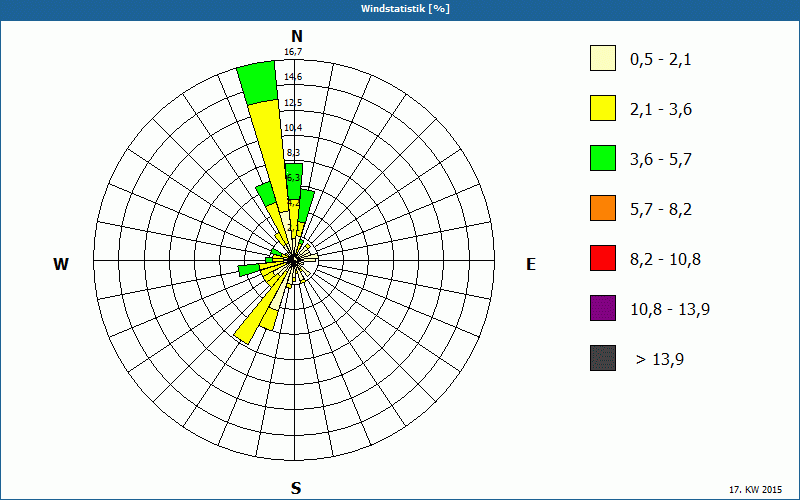Click the legend label 3,6 - 5,7
The image size is (800, 500).
coord(661,160)
